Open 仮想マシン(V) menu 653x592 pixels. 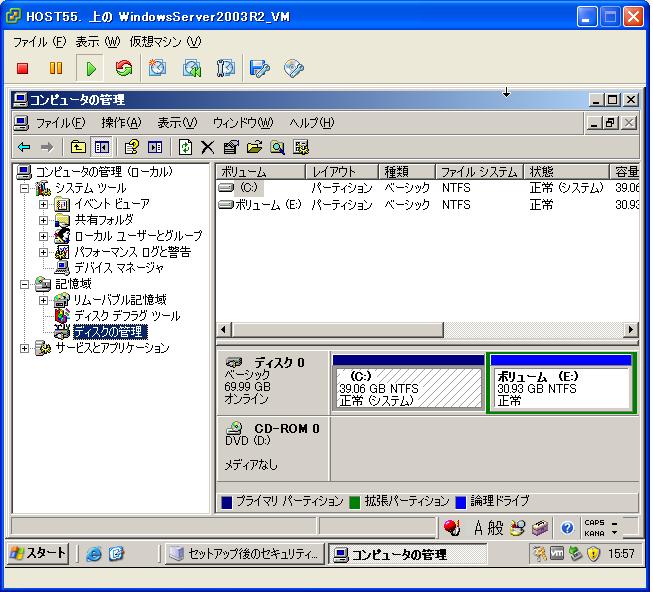point(165,42)
